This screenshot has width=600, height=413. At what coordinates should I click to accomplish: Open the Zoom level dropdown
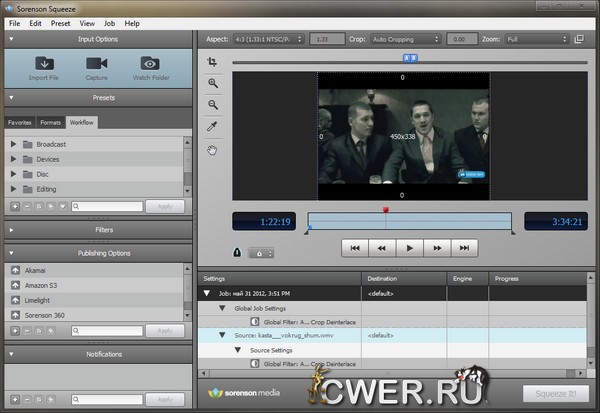point(537,39)
